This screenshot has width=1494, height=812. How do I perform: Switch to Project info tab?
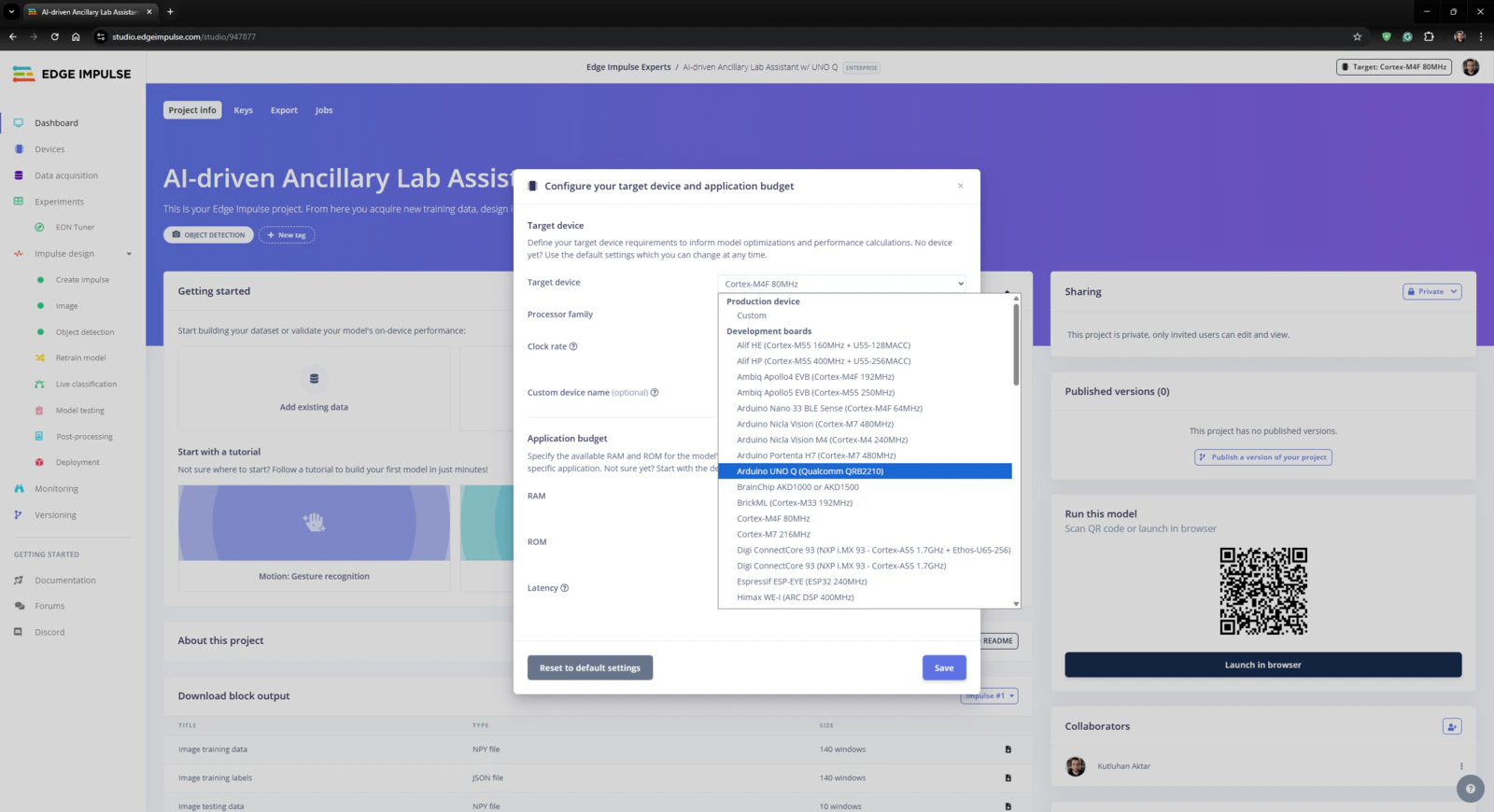pyautogui.click(x=192, y=110)
